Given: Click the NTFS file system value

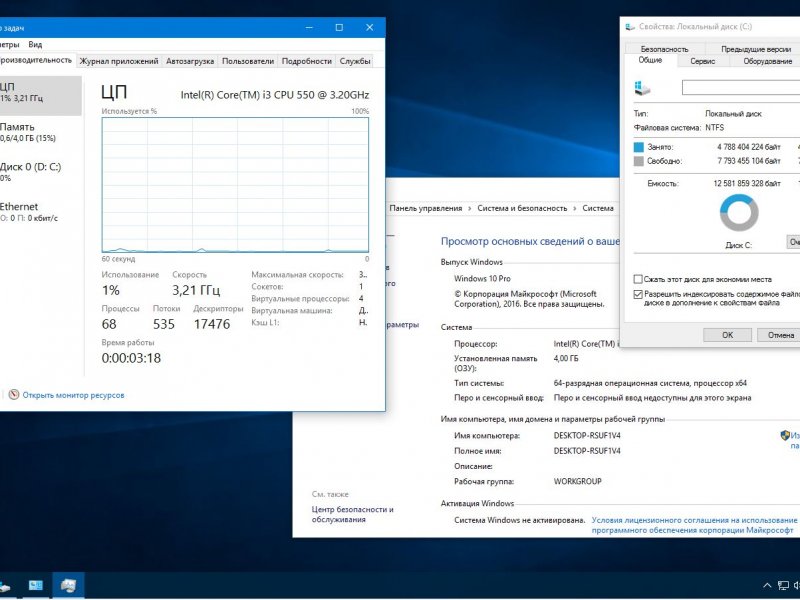Looking at the screenshot, I should pos(714,128).
